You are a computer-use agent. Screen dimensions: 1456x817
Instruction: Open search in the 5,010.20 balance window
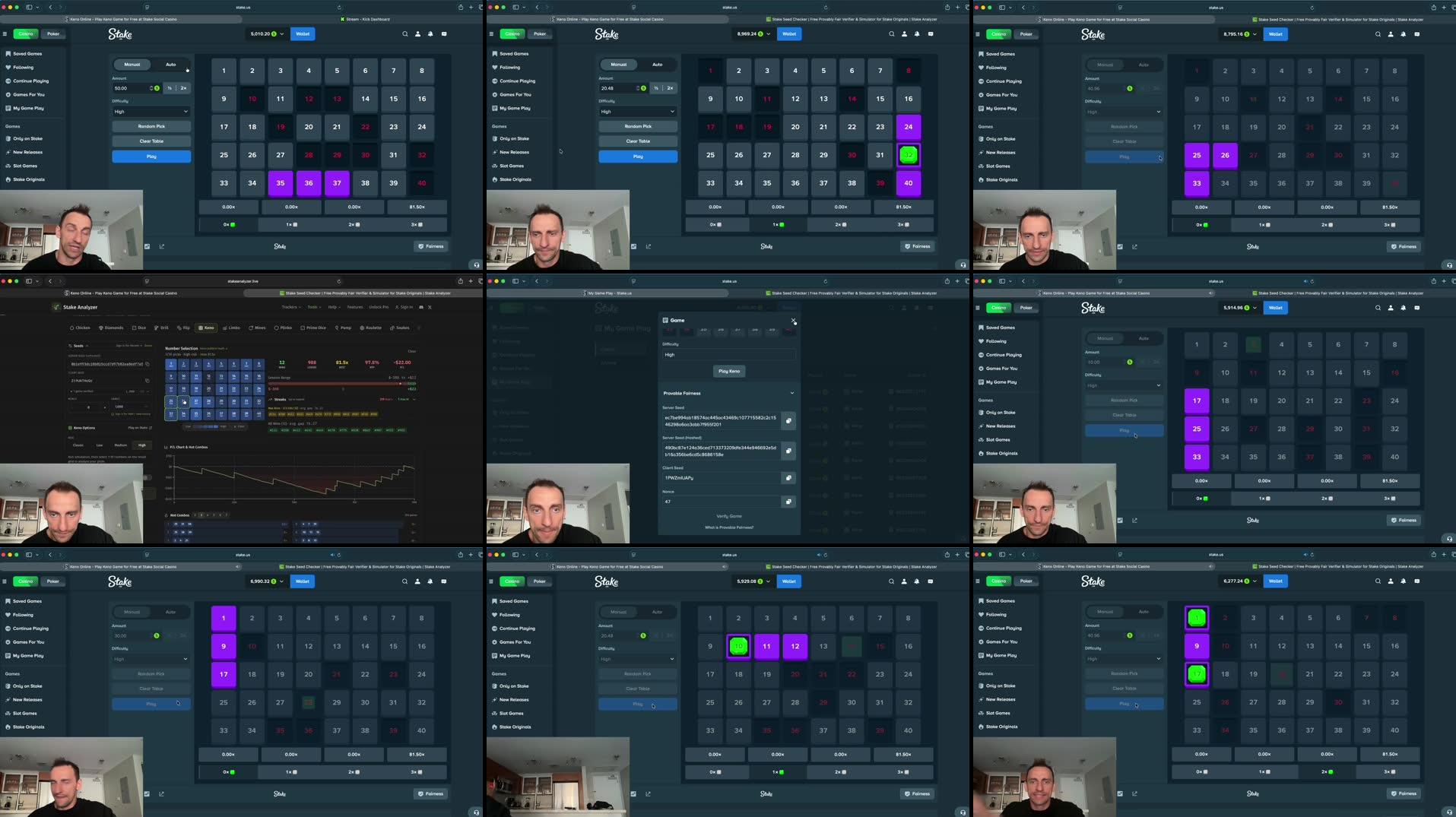[404, 33]
